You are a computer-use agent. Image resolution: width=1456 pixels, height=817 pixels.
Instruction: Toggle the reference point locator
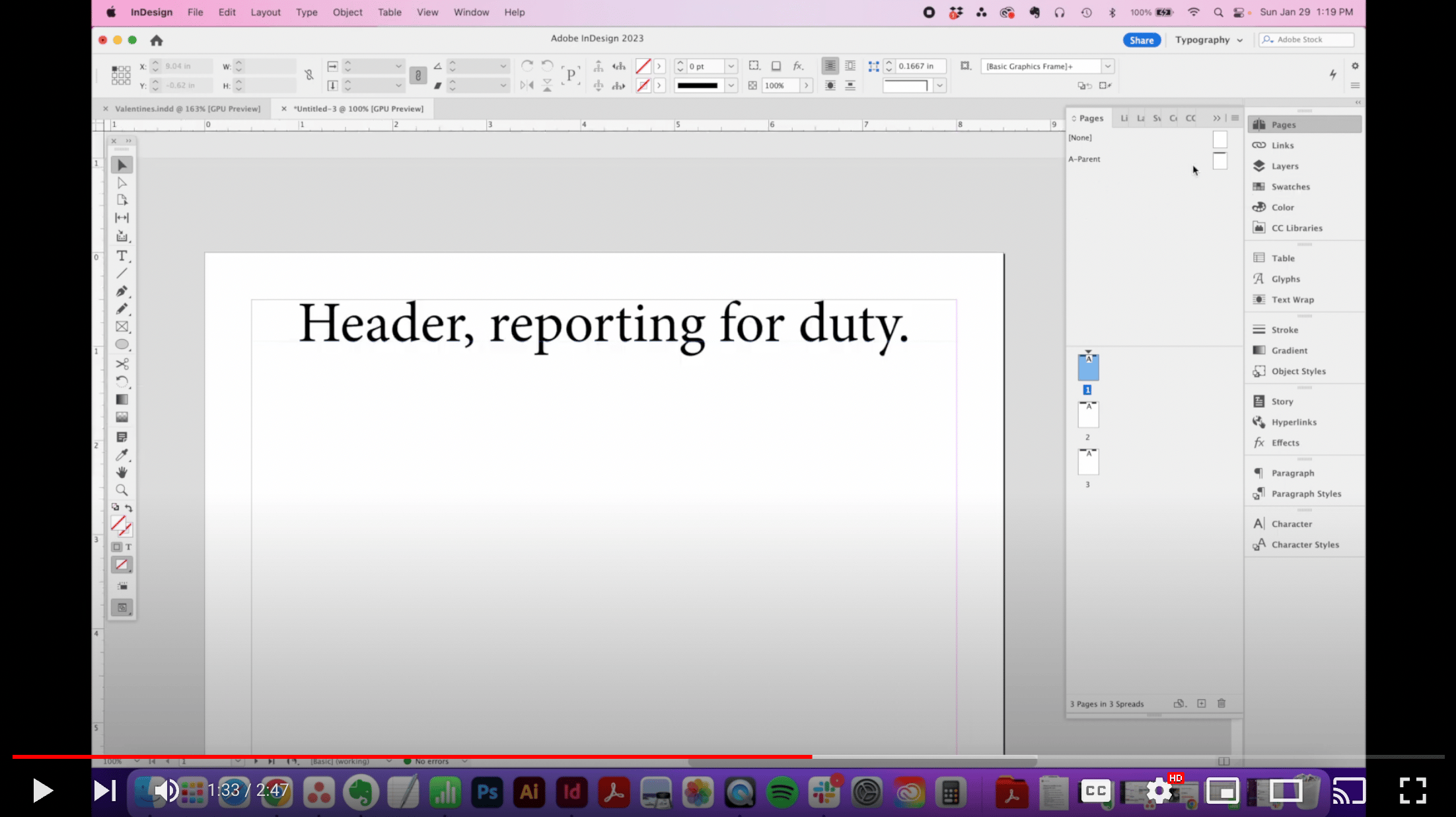coord(121,75)
